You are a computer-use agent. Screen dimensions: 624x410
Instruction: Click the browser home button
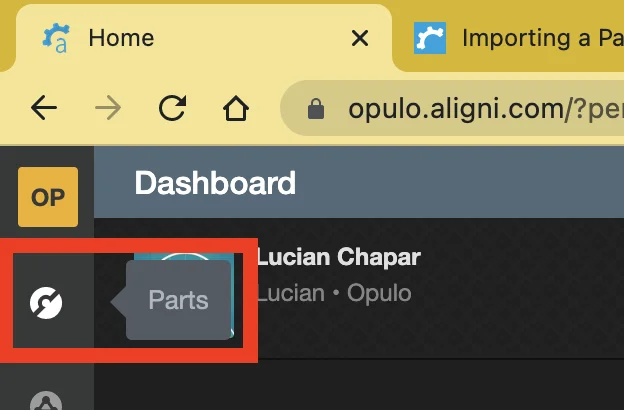pyautogui.click(x=235, y=108)
